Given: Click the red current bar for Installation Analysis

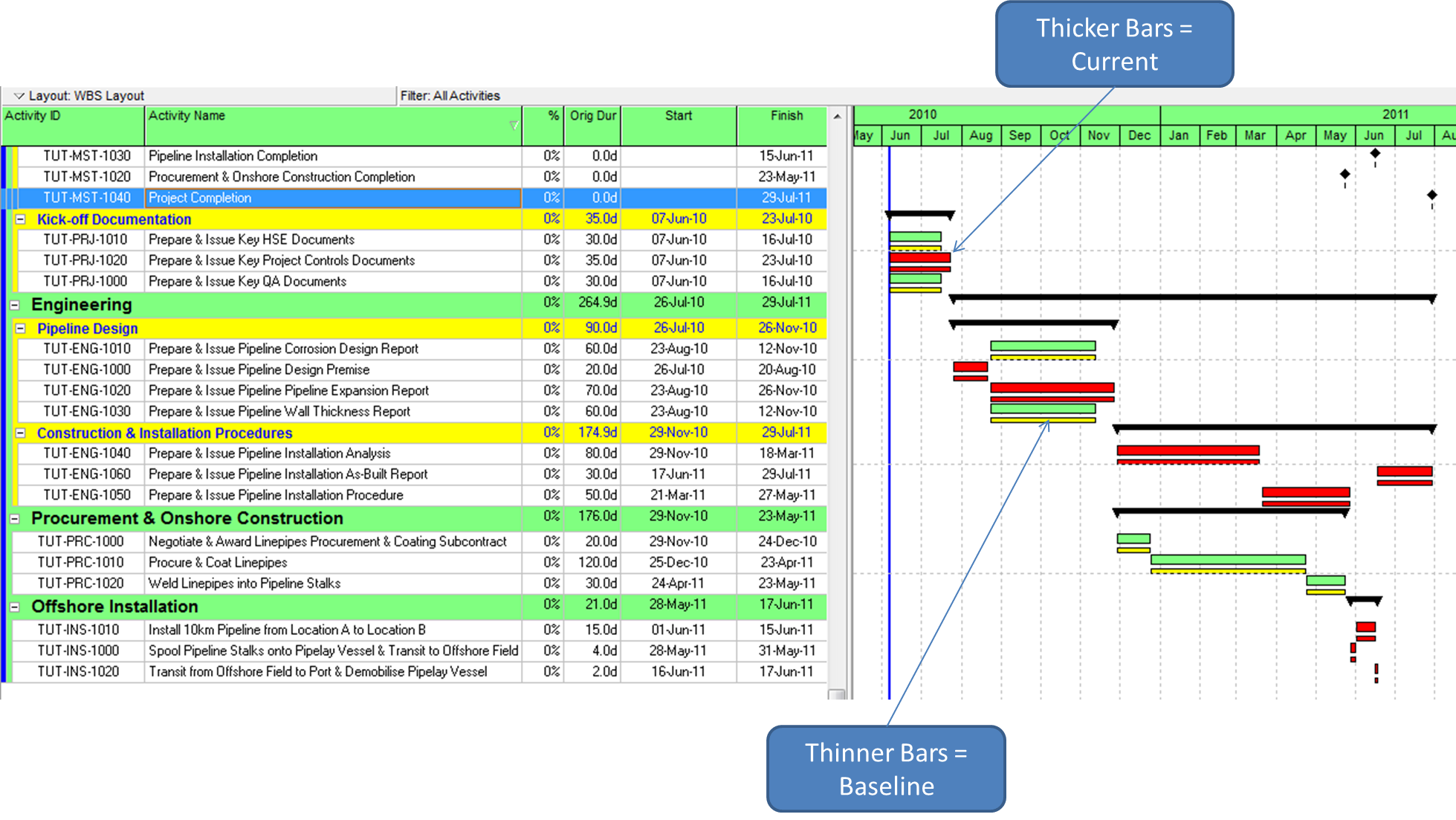Looking at the screenshot, I should (1187, 451).
